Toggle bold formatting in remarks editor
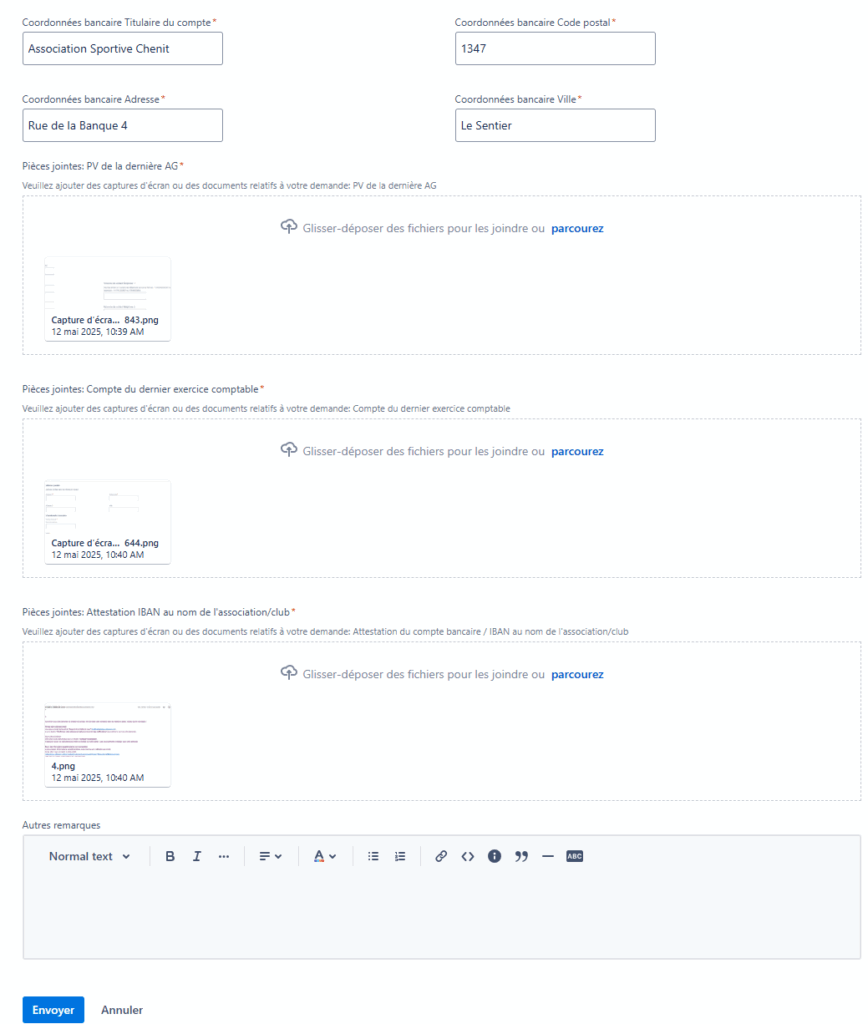The width and height of the screenshot is (868, 1024). click(x=170, y=856)
